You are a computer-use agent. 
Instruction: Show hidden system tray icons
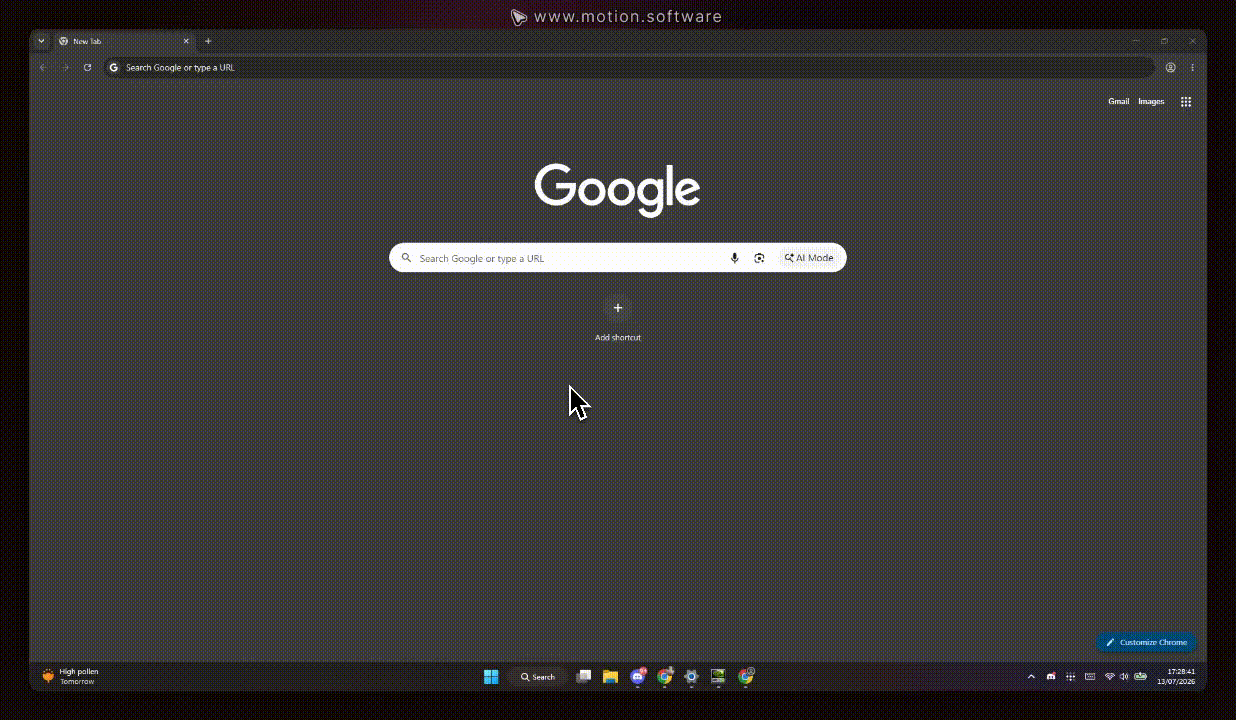pyautogui.click(x=1031, y=677)
